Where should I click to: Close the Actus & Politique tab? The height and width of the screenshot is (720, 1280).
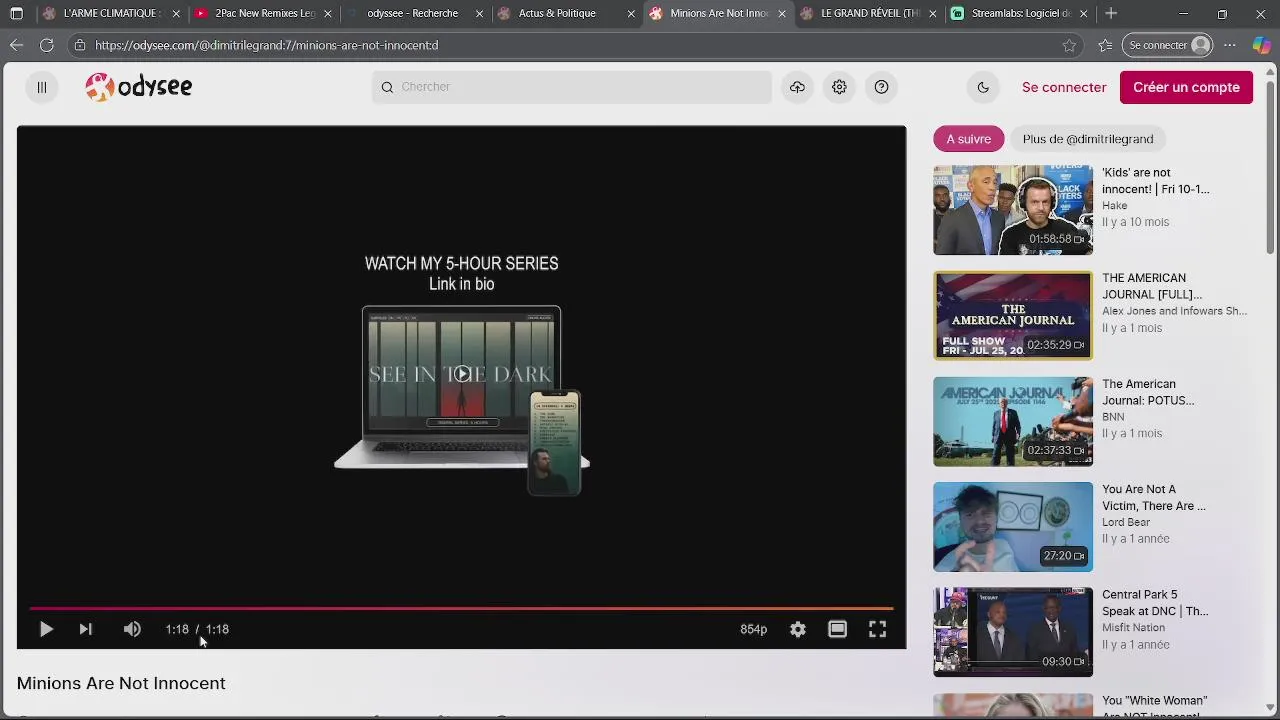coord(630,14)
